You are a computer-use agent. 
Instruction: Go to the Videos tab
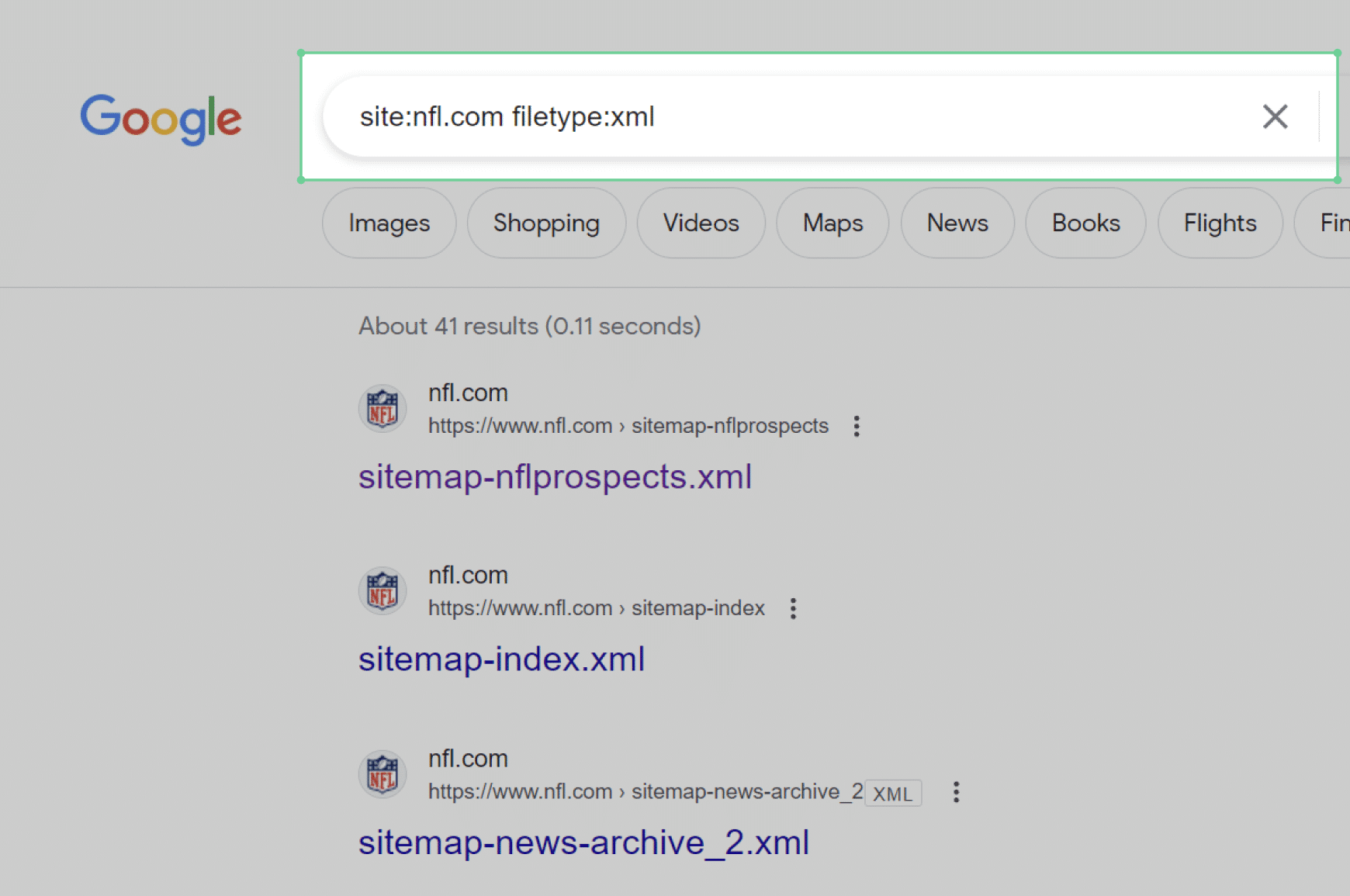(x=701, y=223)
